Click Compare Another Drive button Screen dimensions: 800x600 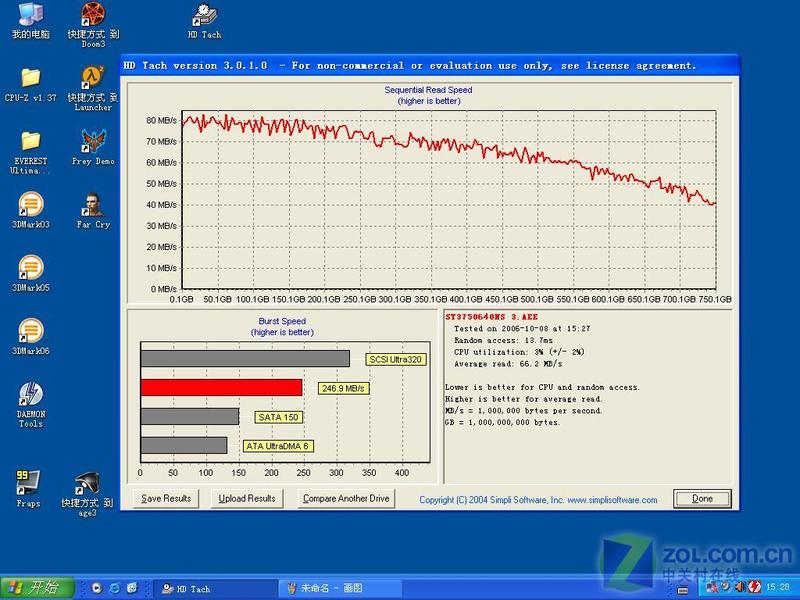tap(346, 498)
